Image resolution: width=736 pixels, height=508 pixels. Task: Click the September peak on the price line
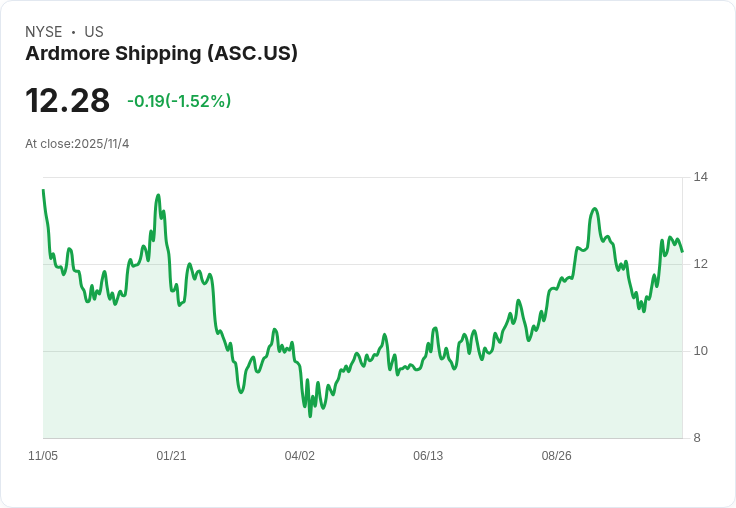point(594,209)
